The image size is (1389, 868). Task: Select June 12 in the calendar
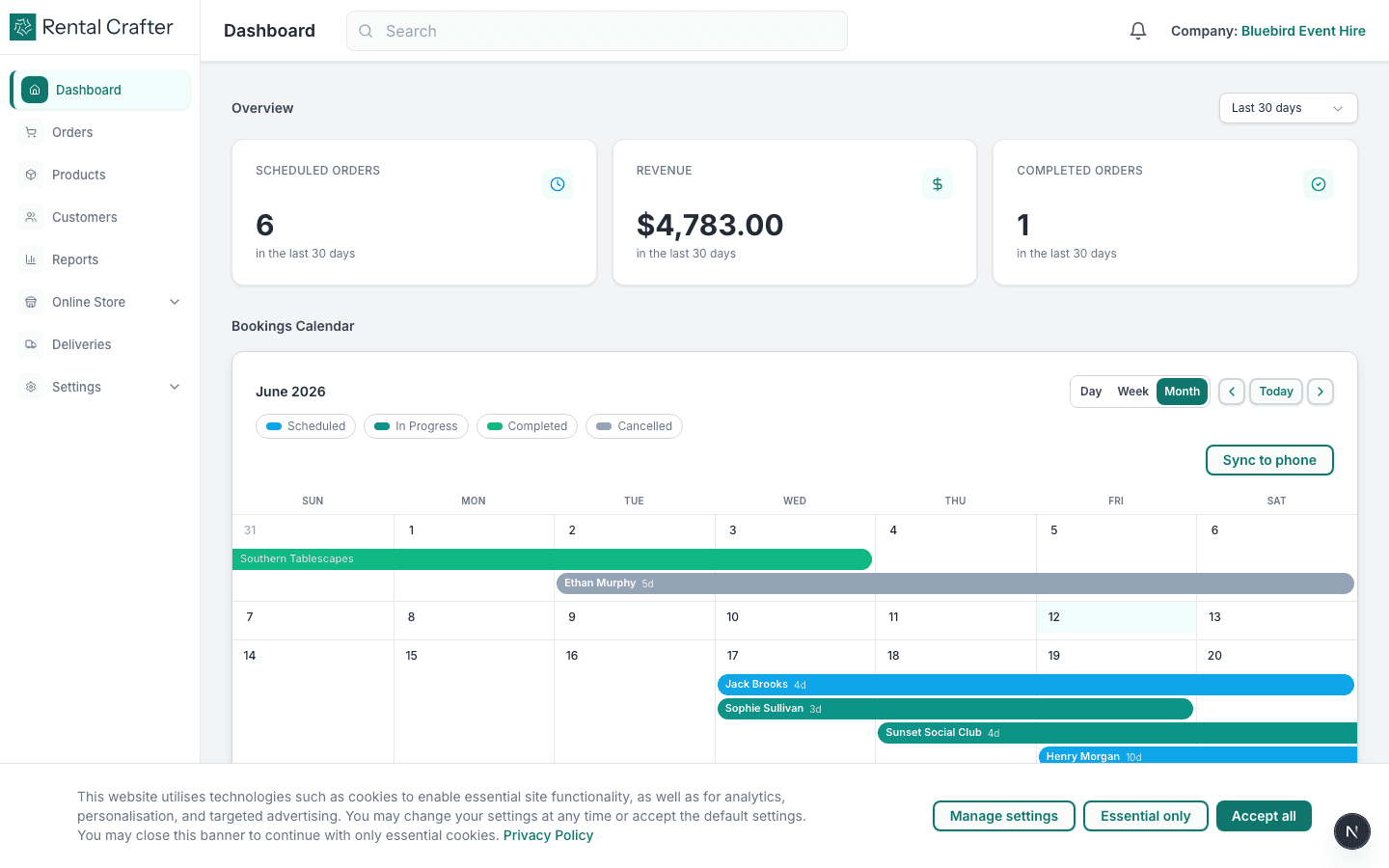click(1116, 617)
